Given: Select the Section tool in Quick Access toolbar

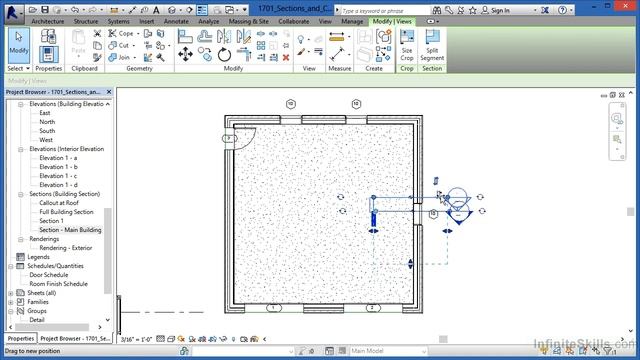Looking at the screenshot, I should point(189,10).
